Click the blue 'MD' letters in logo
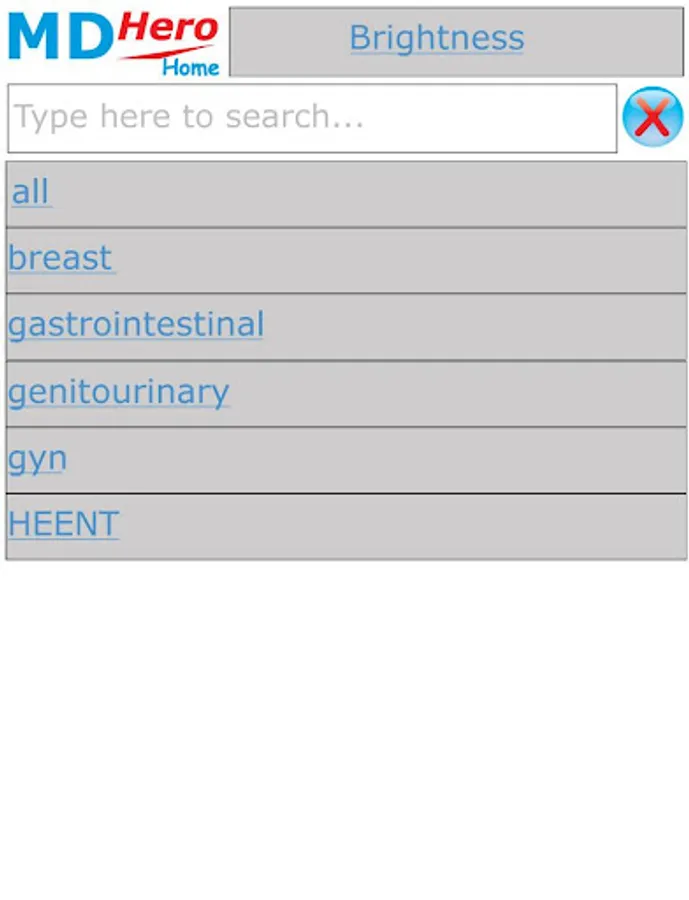 [x=61, y=37]
